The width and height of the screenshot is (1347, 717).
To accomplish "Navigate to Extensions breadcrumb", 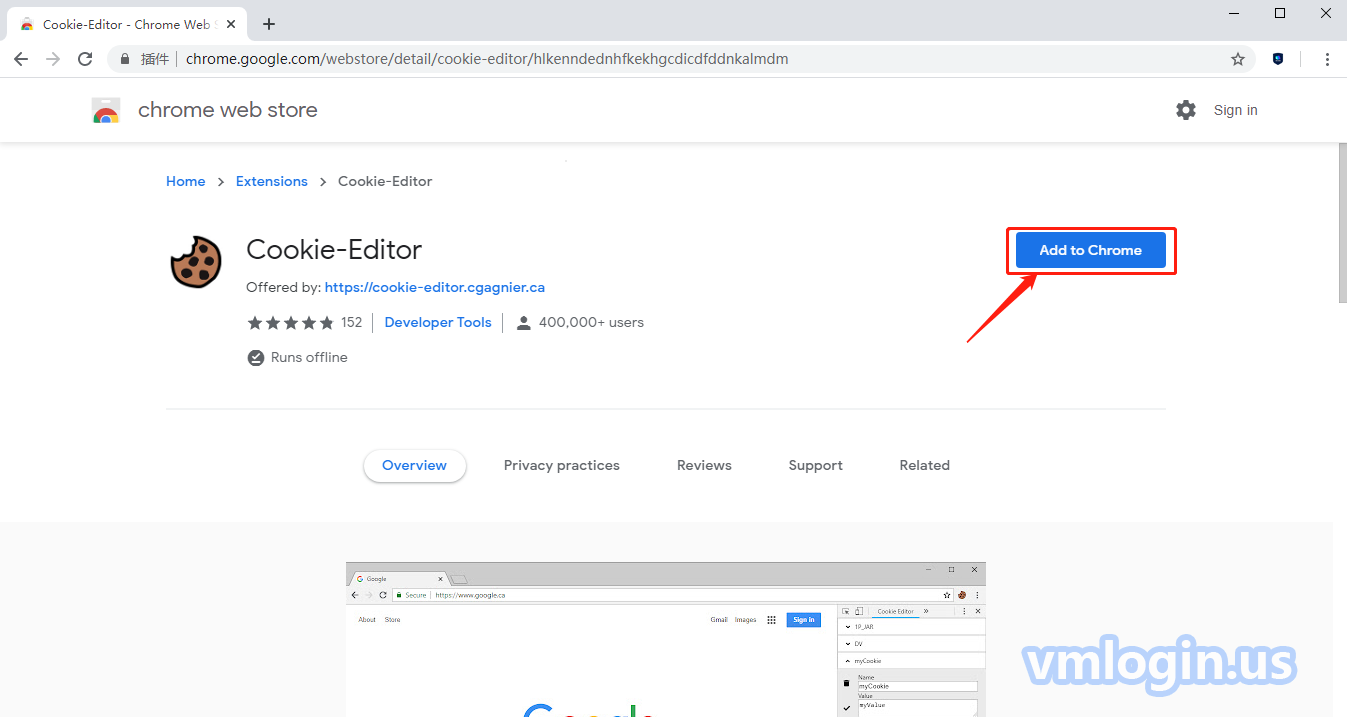I will pos(271,181).
